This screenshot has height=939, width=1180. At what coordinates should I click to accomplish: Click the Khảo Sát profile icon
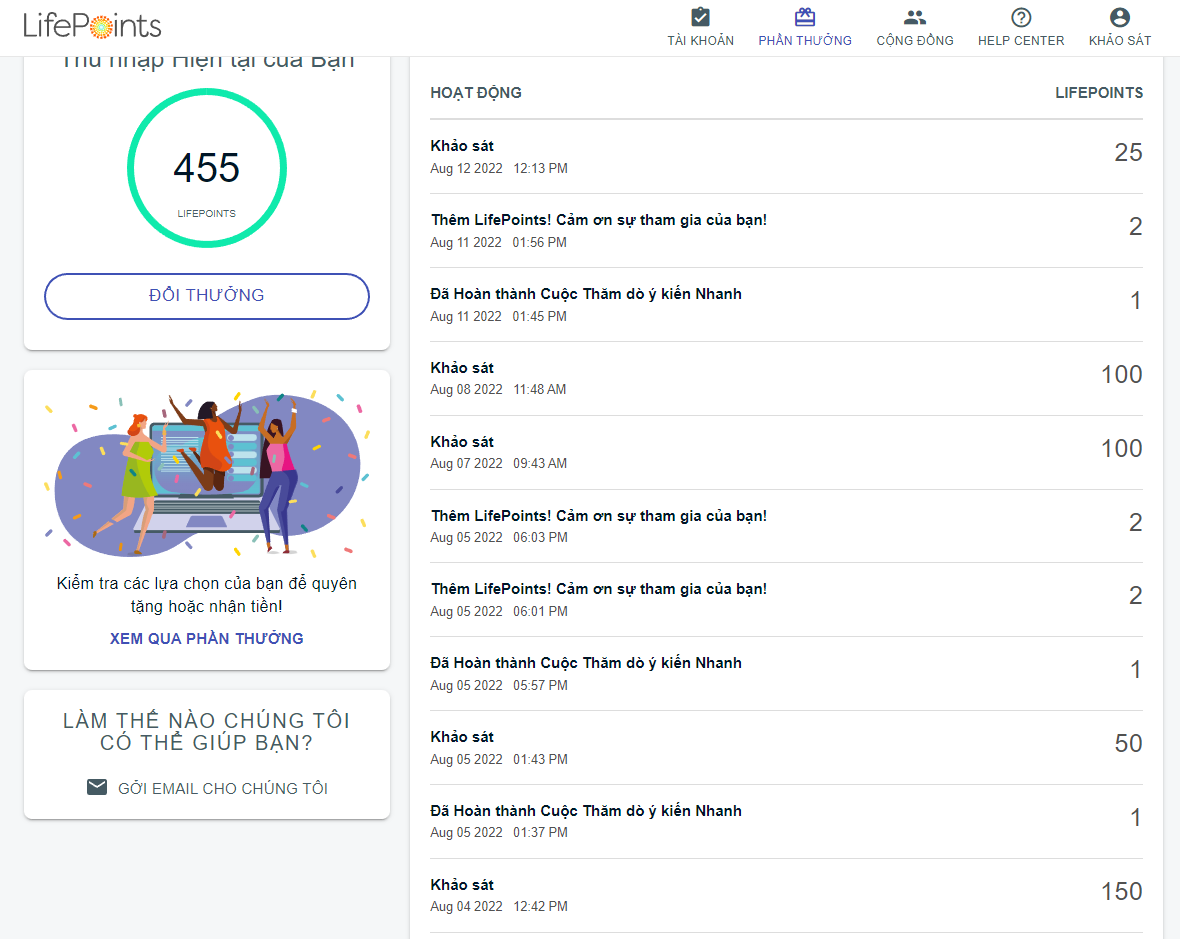1120,17
